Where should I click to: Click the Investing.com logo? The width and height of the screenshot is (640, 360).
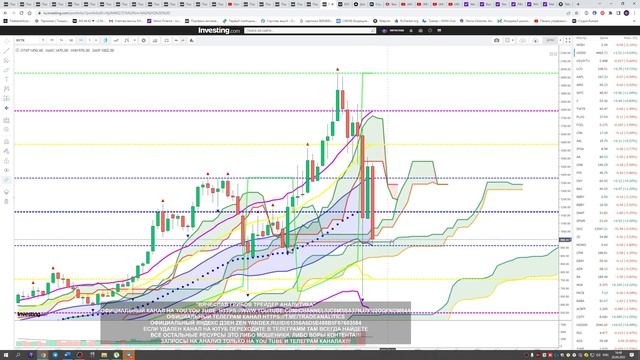[219, 31]
